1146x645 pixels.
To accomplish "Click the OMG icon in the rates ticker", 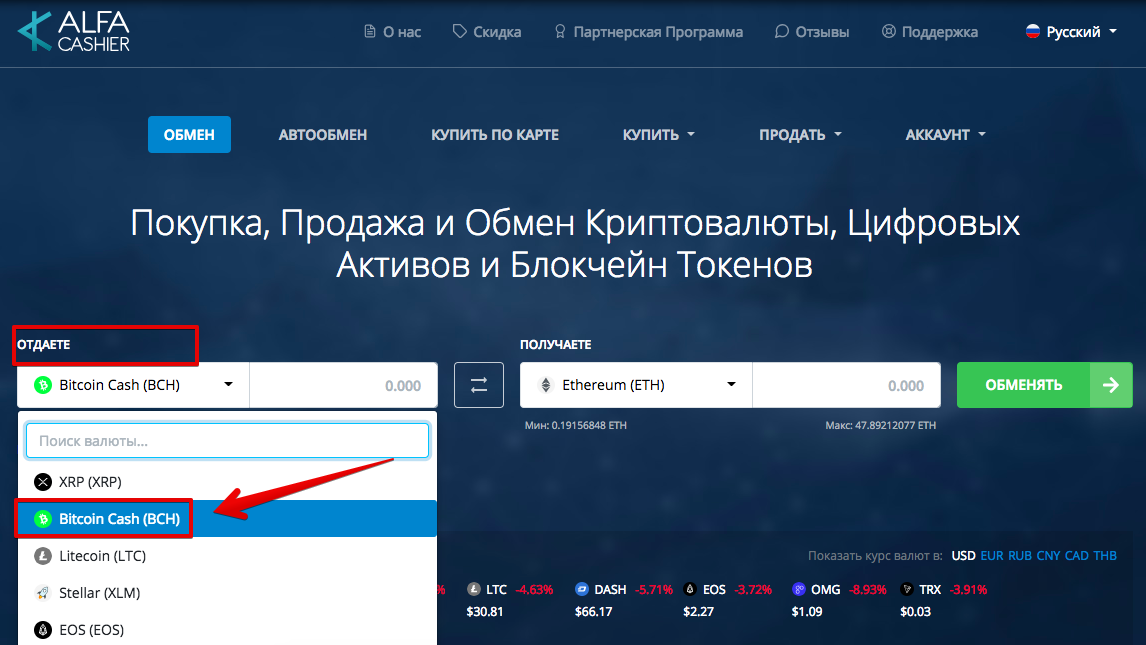I will (x=799, y=589).
